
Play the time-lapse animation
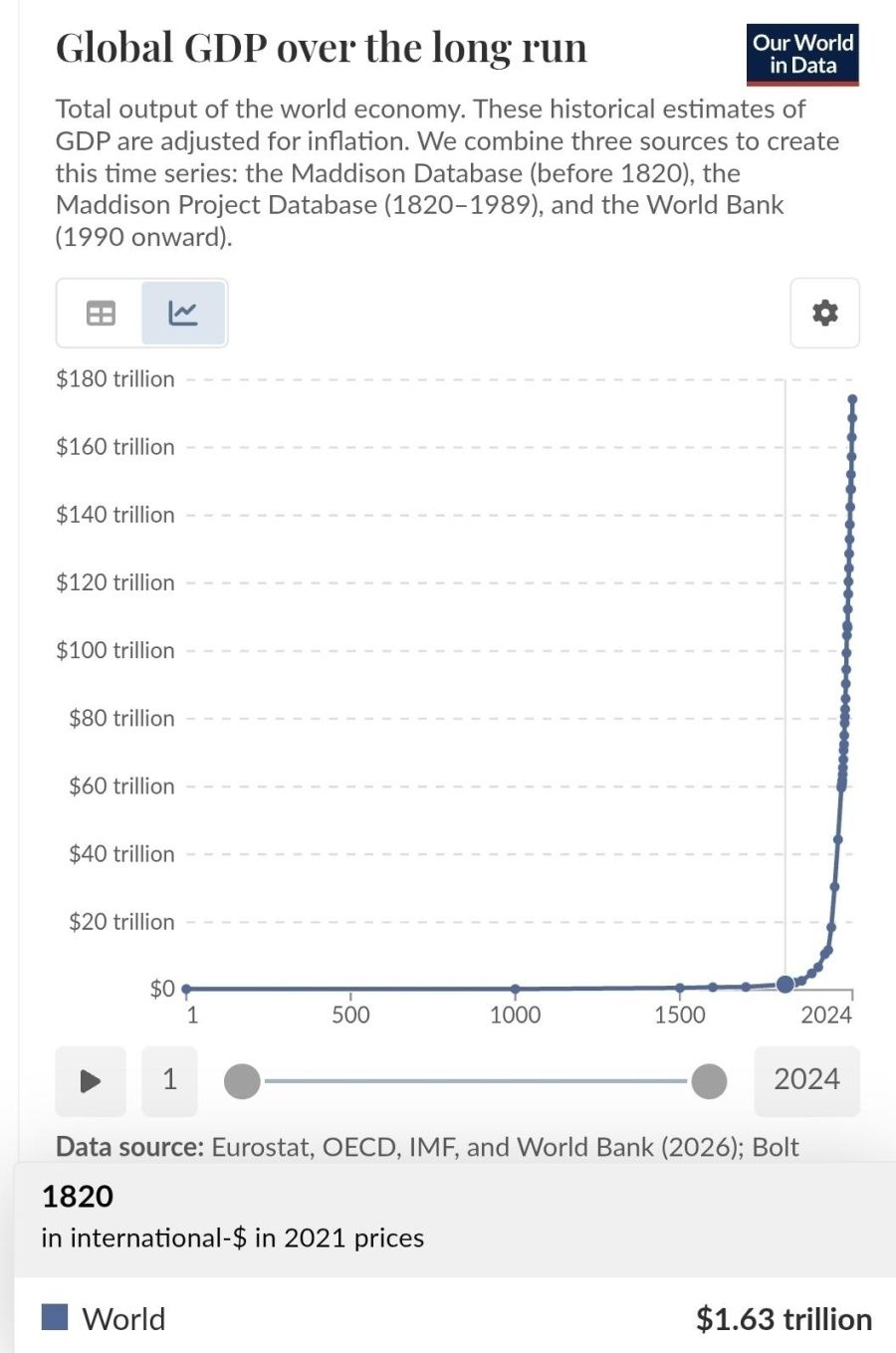(91, 1080)
